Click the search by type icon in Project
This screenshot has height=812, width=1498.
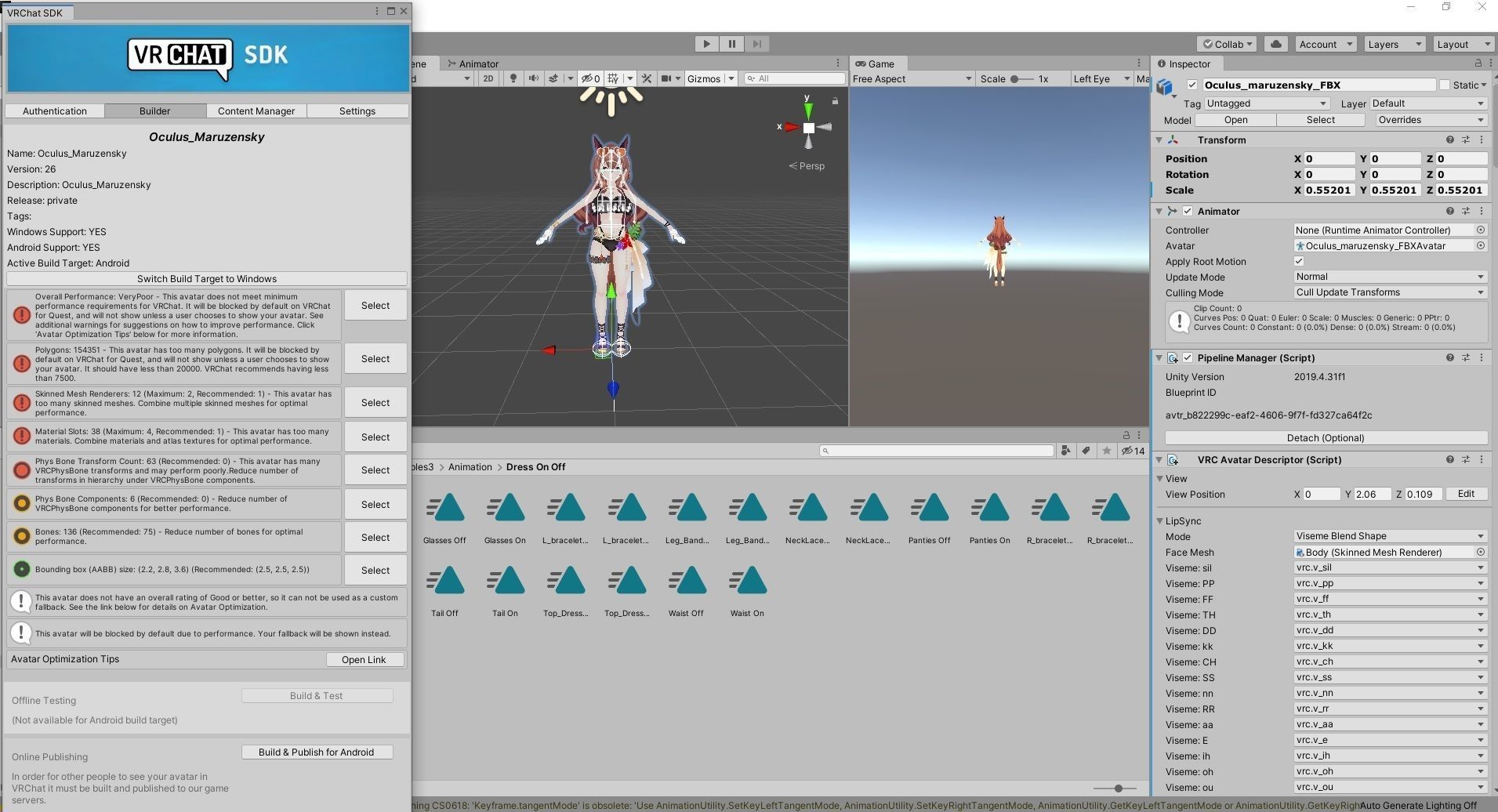coord(1065,451)
